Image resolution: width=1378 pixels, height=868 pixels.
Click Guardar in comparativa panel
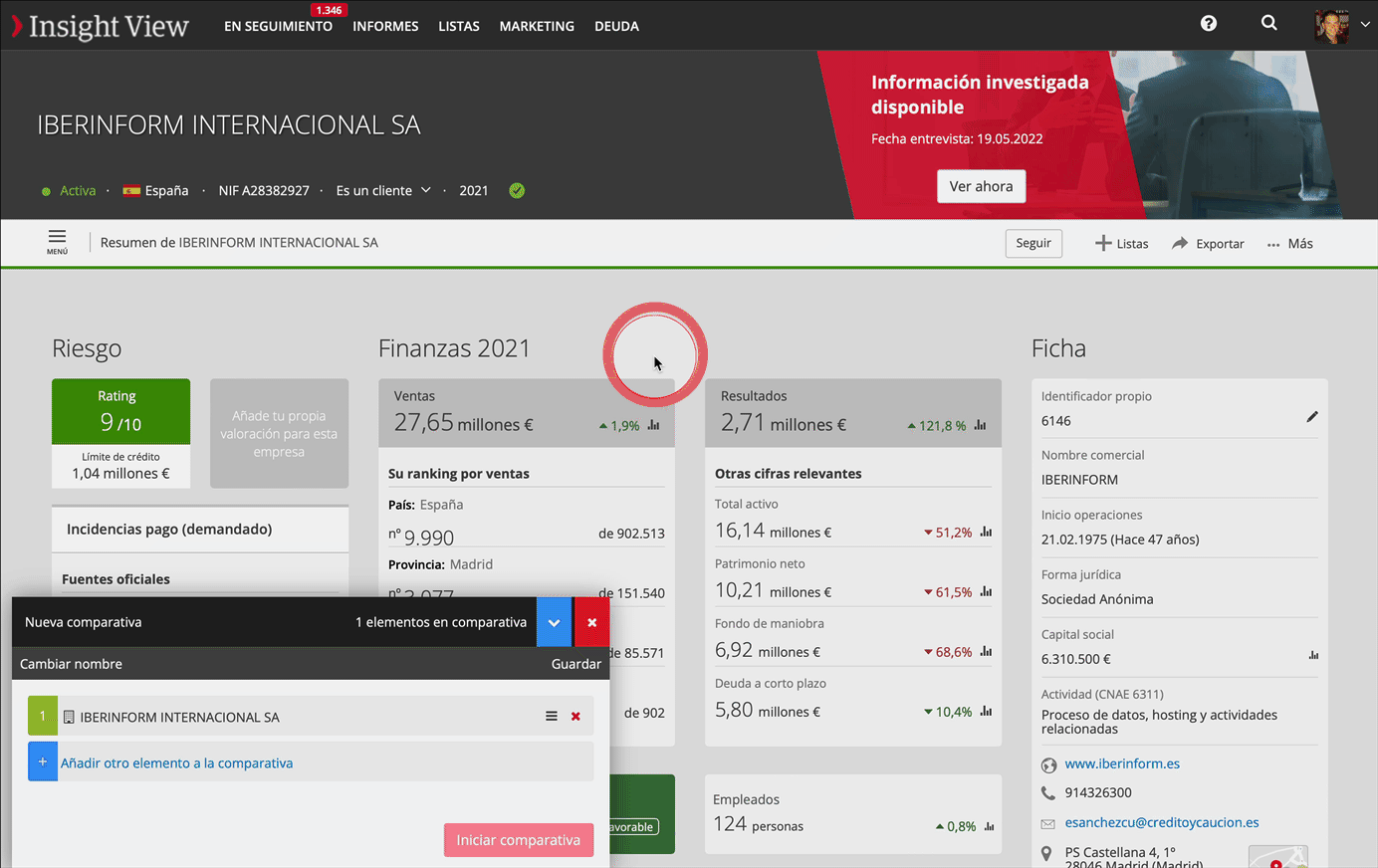[576, 664]
